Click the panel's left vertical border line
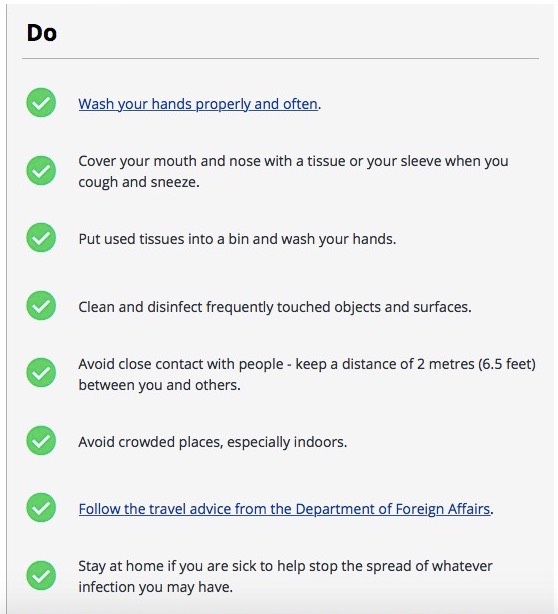 click(x=6, y=307)
